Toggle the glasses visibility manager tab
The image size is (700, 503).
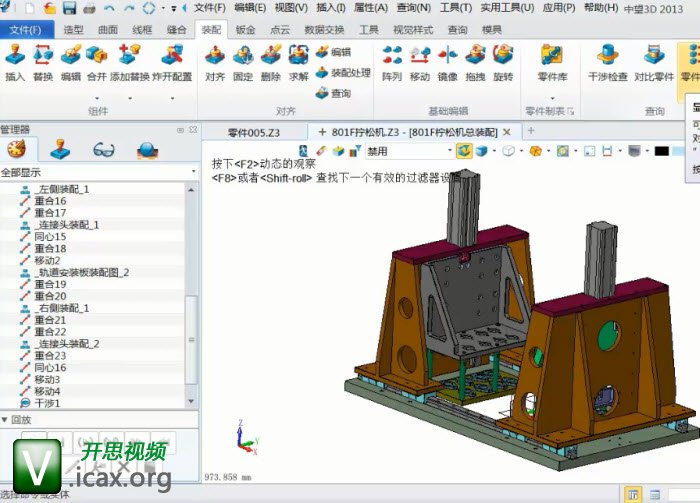103,150
